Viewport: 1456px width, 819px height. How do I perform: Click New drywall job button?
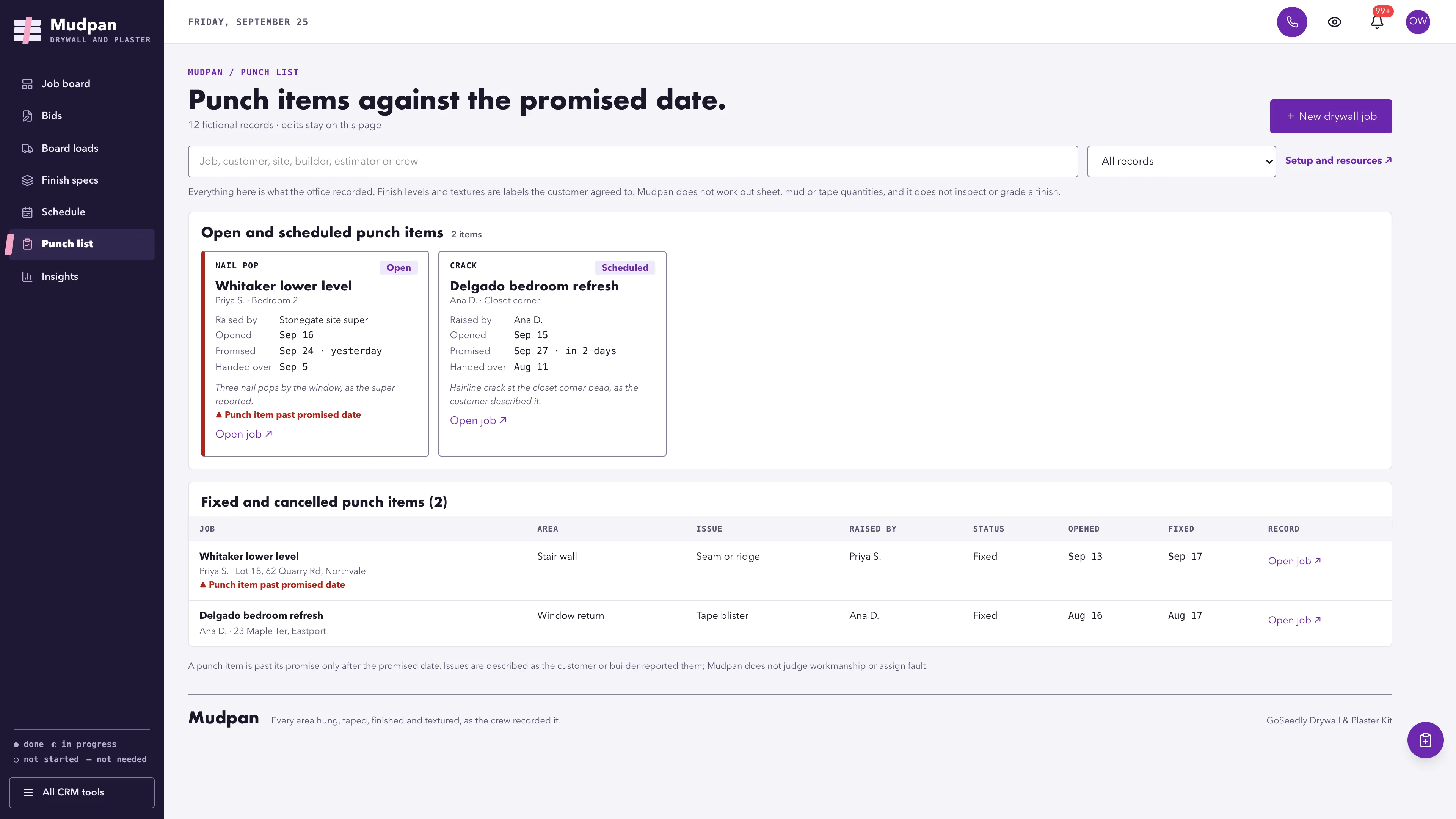pos(1330,116)
